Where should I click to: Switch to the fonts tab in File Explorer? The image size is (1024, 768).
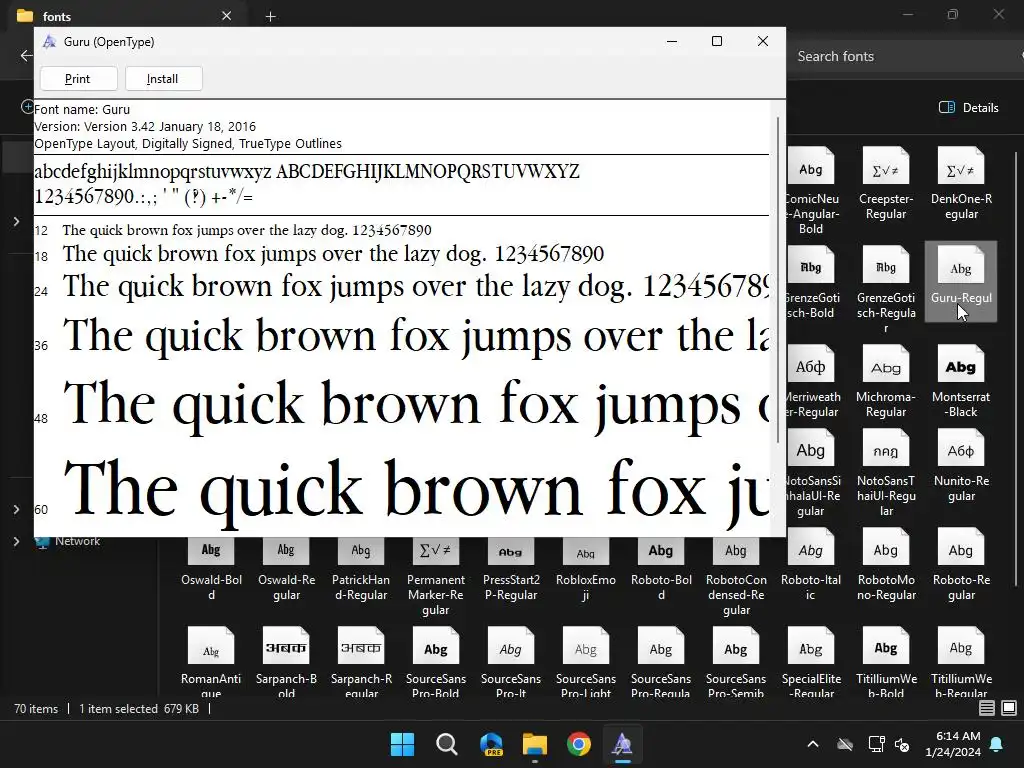click(x=124, y=16)
